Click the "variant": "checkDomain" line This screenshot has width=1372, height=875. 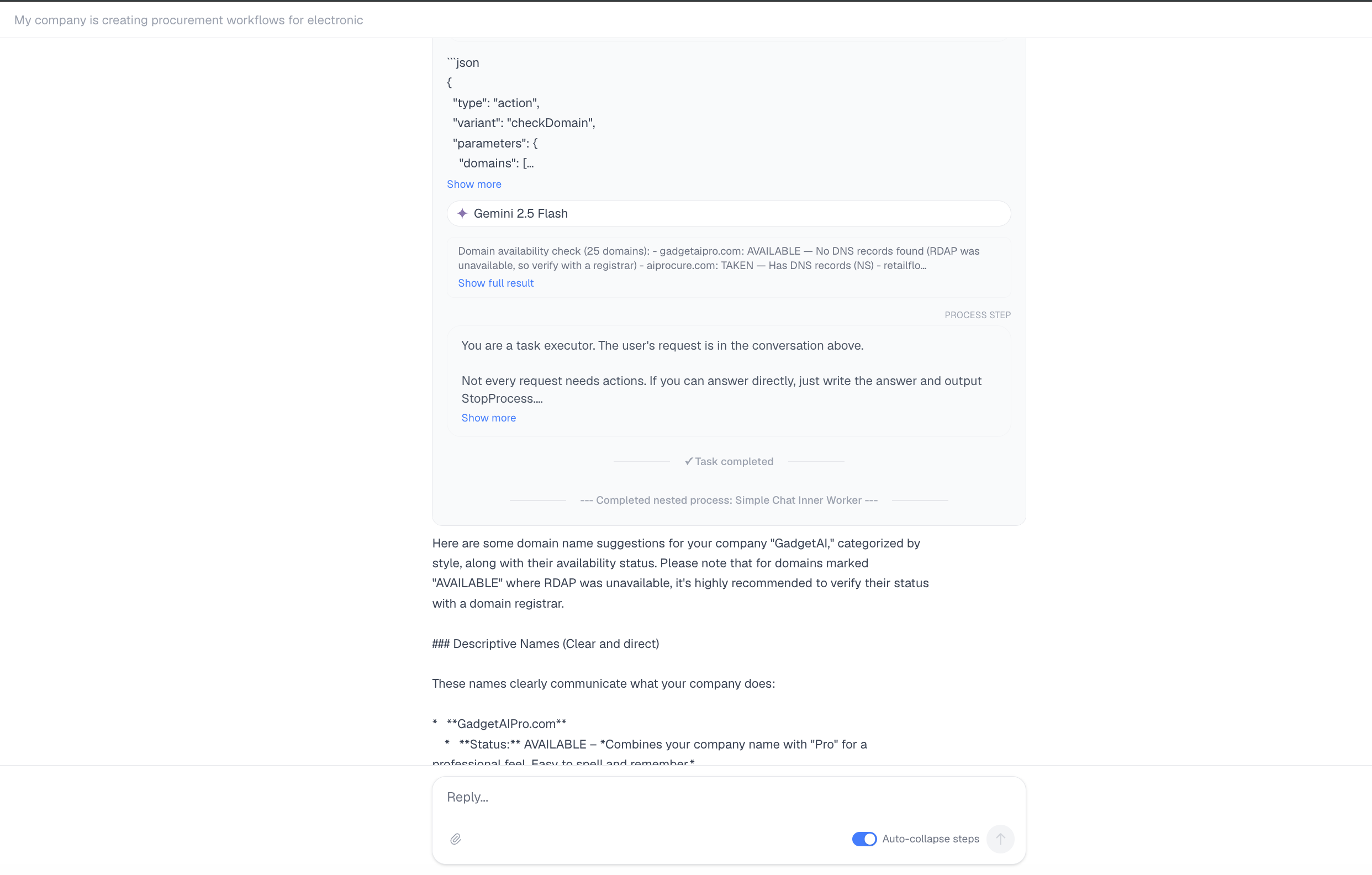pyautogui.click(x=524, y=123)
